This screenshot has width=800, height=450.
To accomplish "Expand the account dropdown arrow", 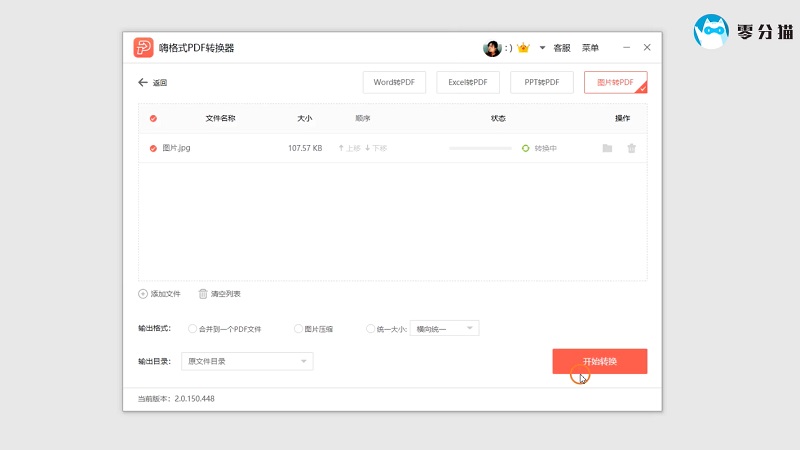I will 542,48.
